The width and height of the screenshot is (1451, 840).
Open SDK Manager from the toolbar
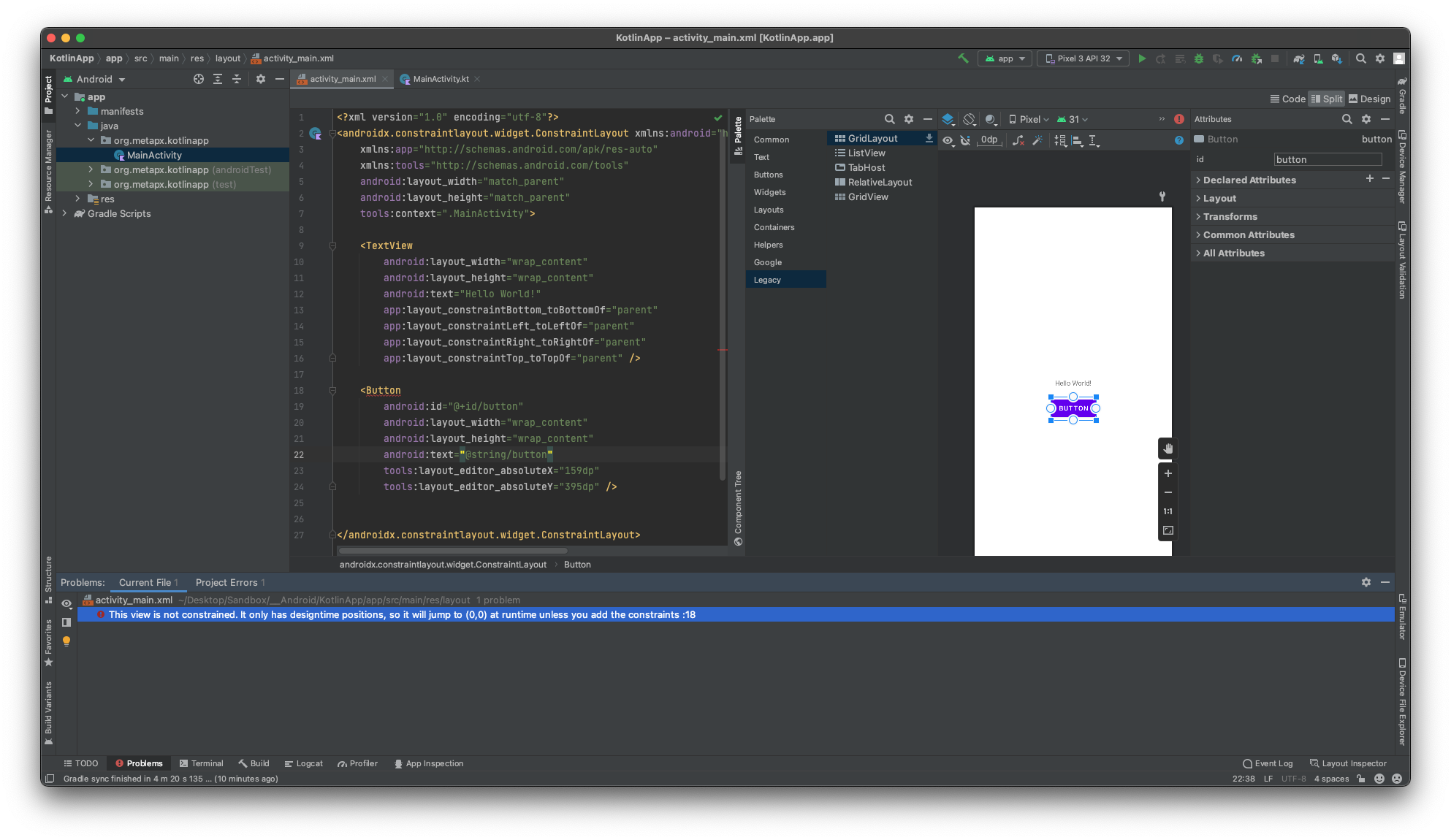click(x=1337, y=58)
